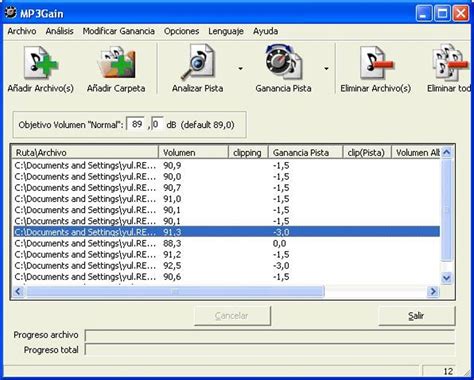The width and height of the screenshot is (474, 380).
Task: Select the file row with volume 91,0
Action: coord(227,199)
